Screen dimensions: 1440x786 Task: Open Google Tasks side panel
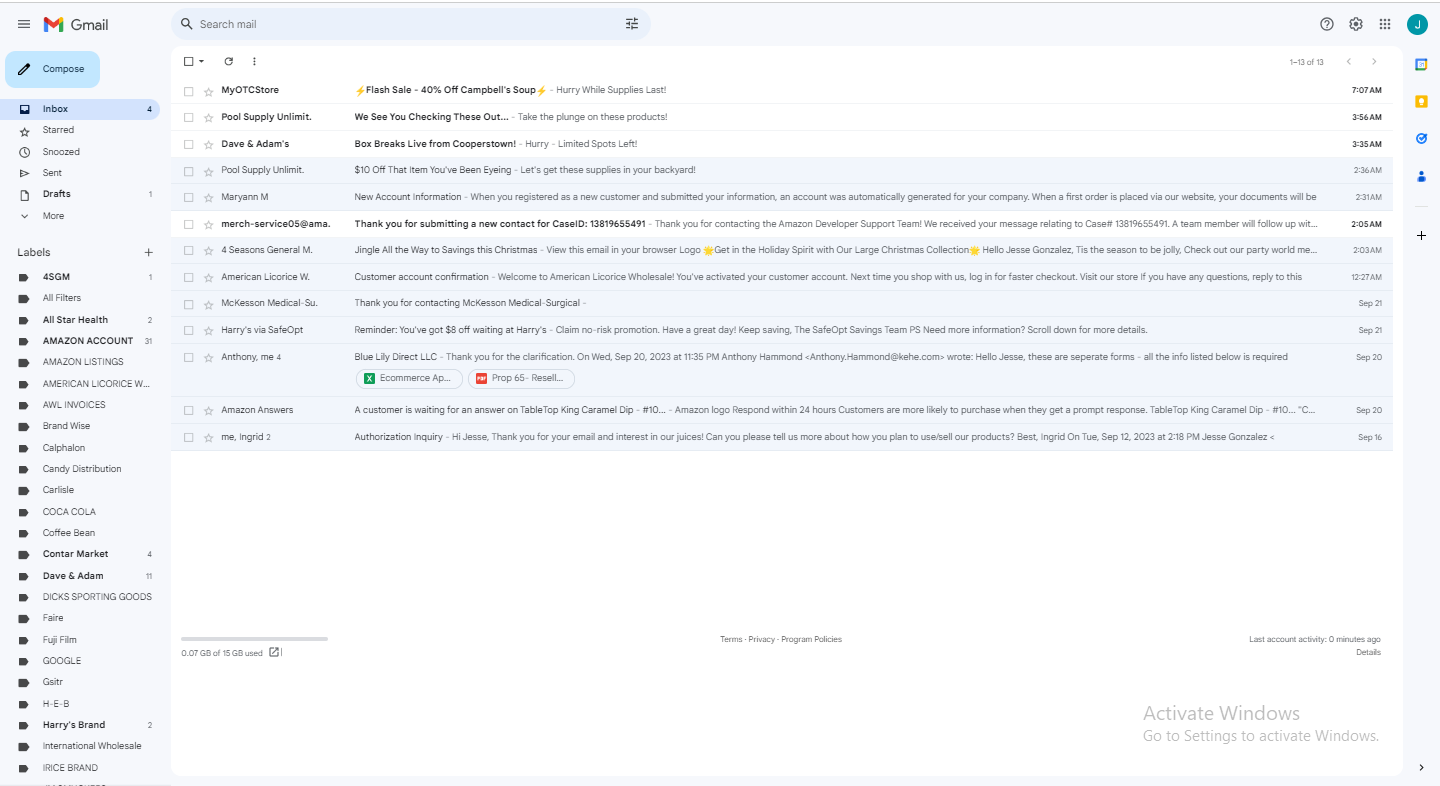pos(1421,138)
